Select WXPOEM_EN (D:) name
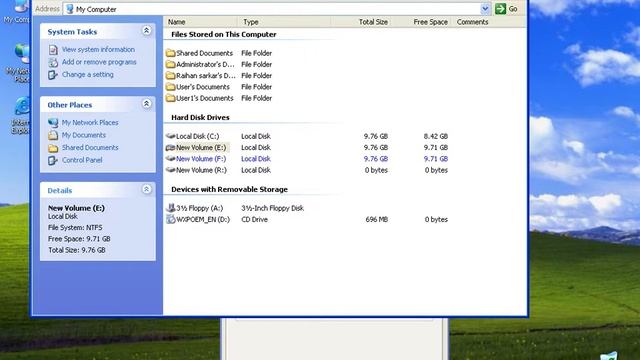 (203, 220)
